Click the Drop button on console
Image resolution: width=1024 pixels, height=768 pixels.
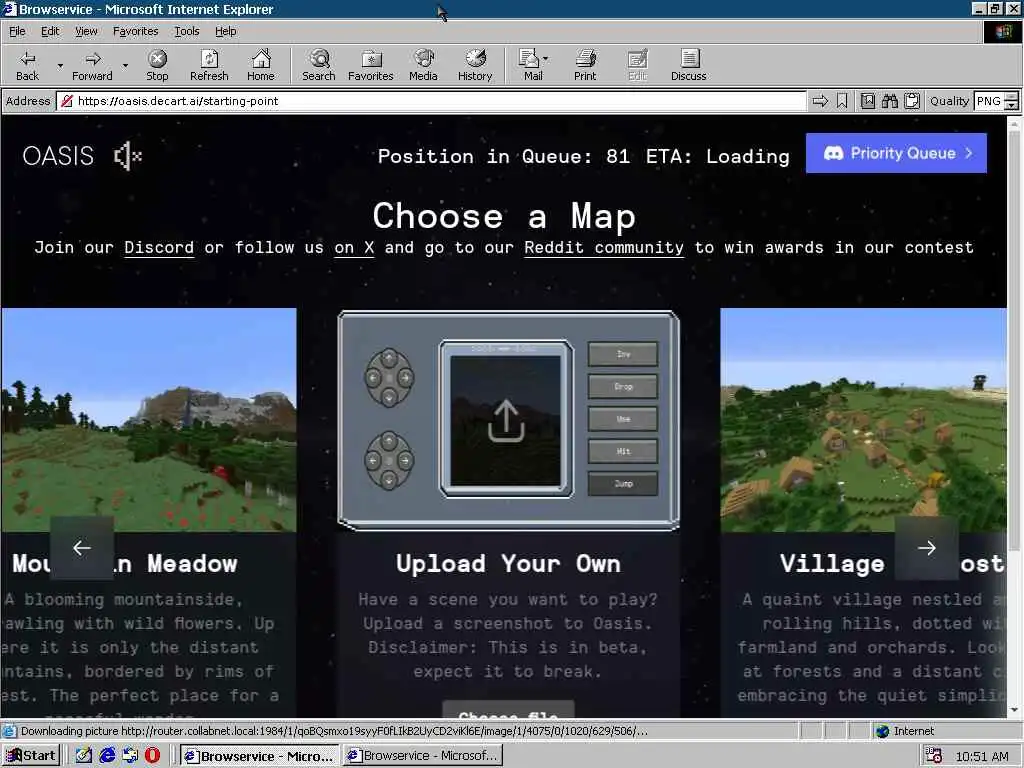click(623, 387)
